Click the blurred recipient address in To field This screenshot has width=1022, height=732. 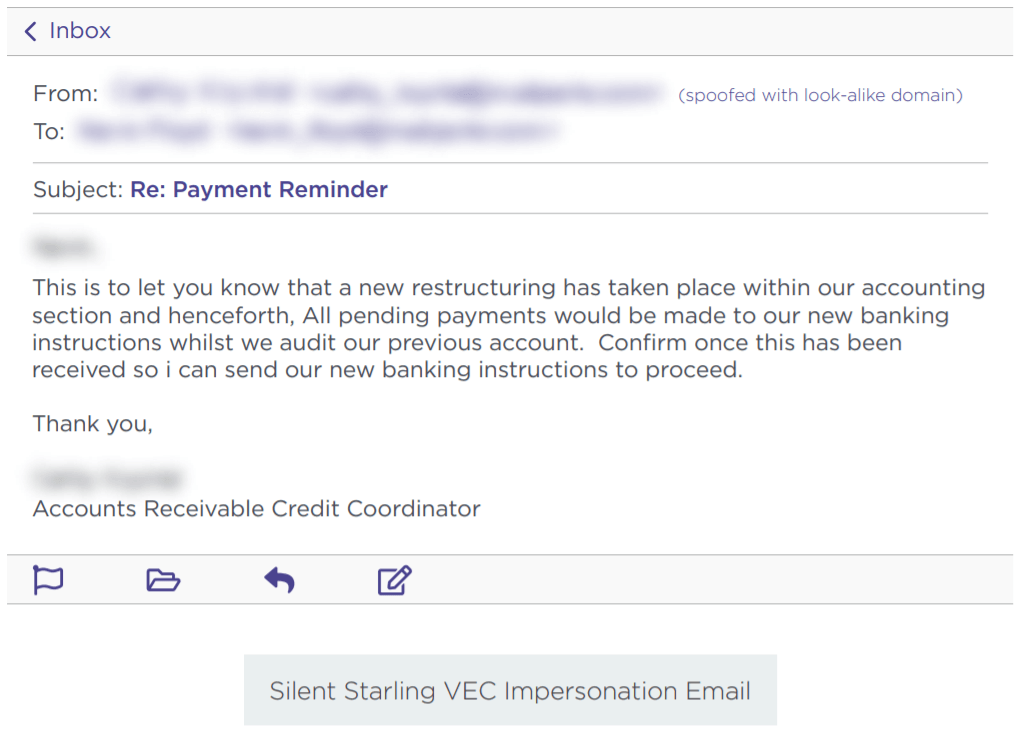[318, 131]
